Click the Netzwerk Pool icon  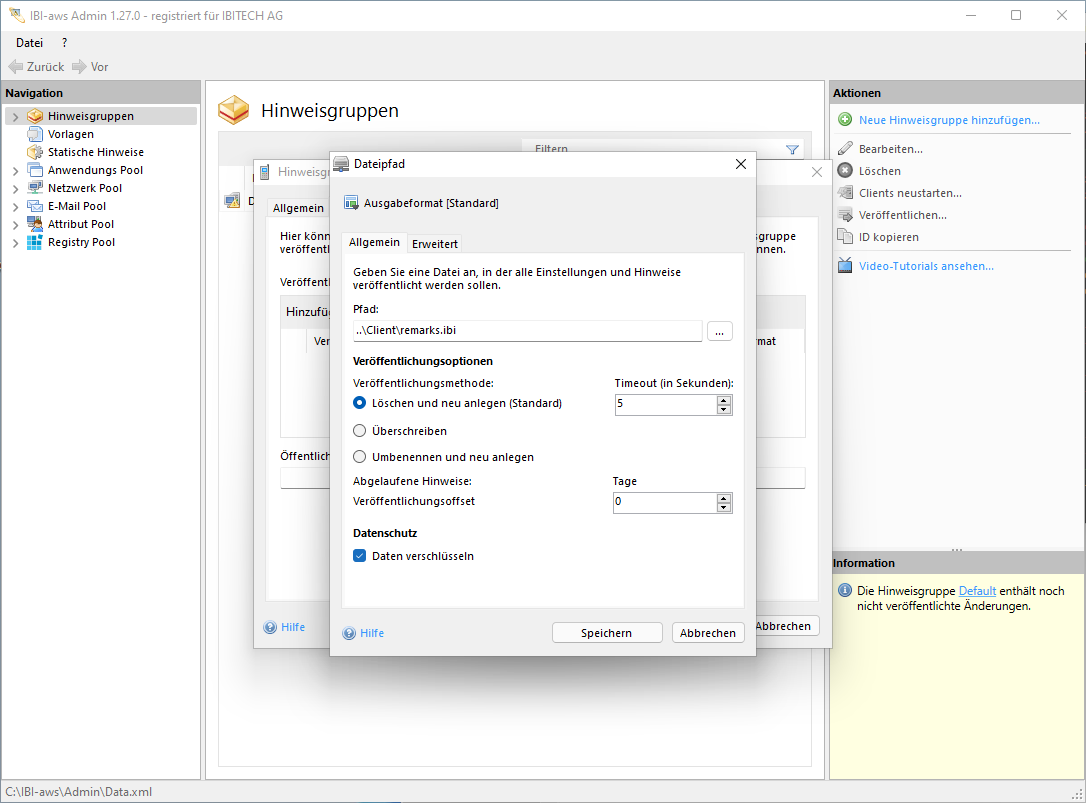35,188
